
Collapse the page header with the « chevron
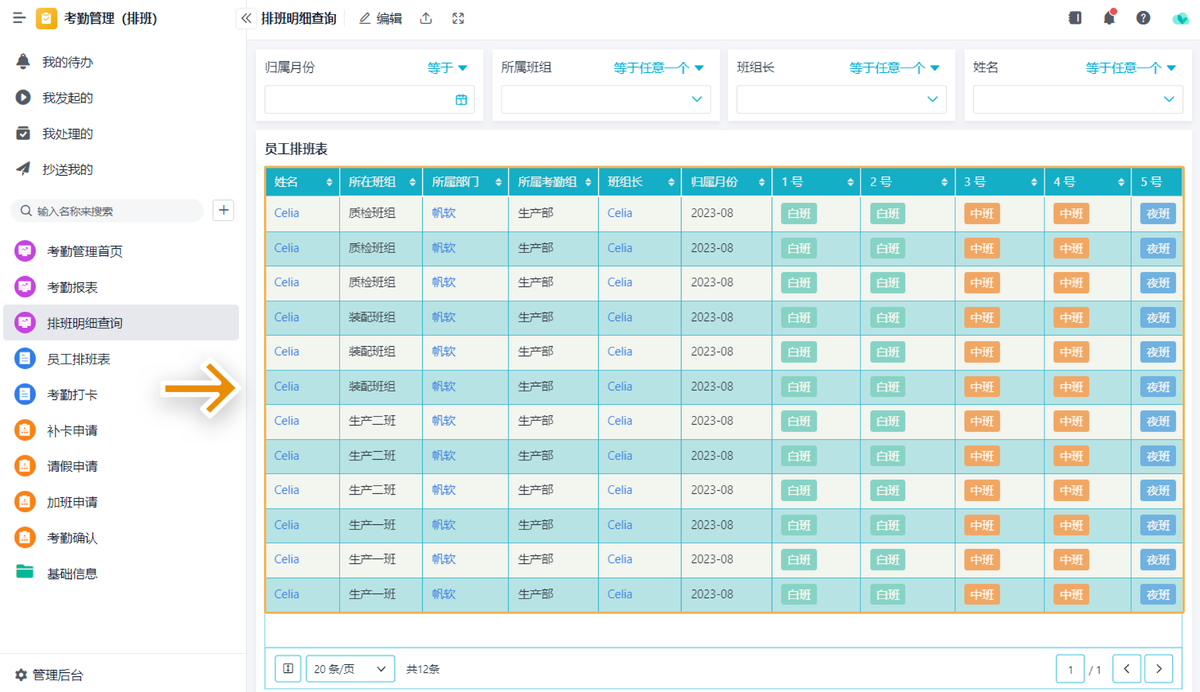246,18
